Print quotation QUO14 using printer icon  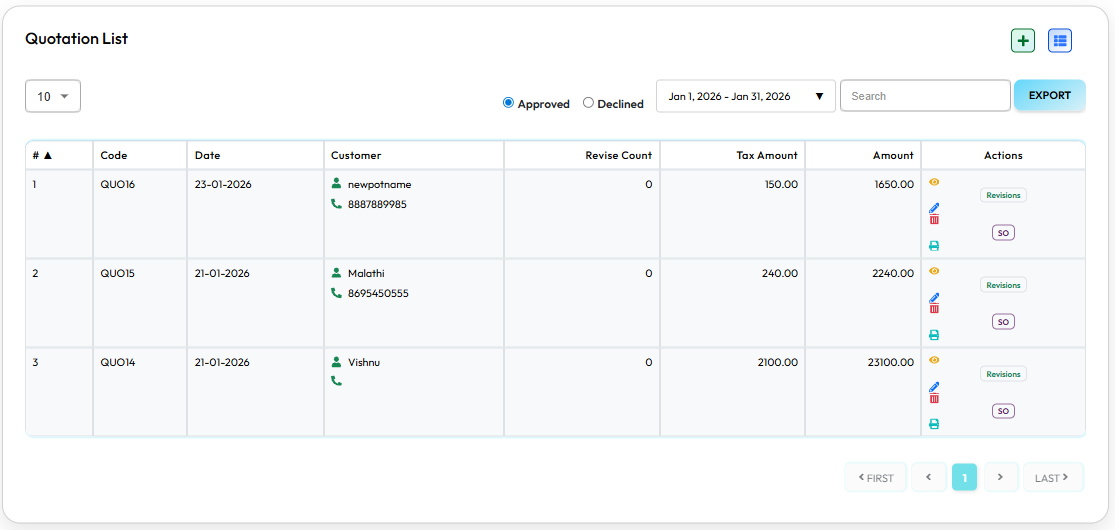(x=934, y=424)
